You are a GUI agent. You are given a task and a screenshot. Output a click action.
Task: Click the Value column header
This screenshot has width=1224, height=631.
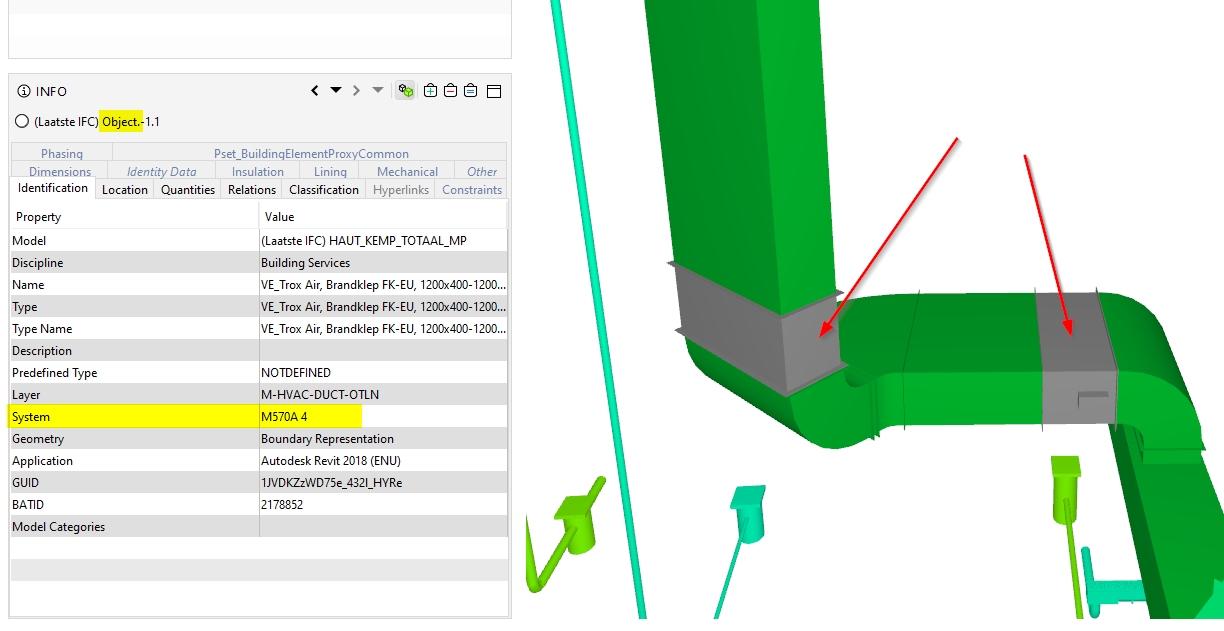(383, 216)
